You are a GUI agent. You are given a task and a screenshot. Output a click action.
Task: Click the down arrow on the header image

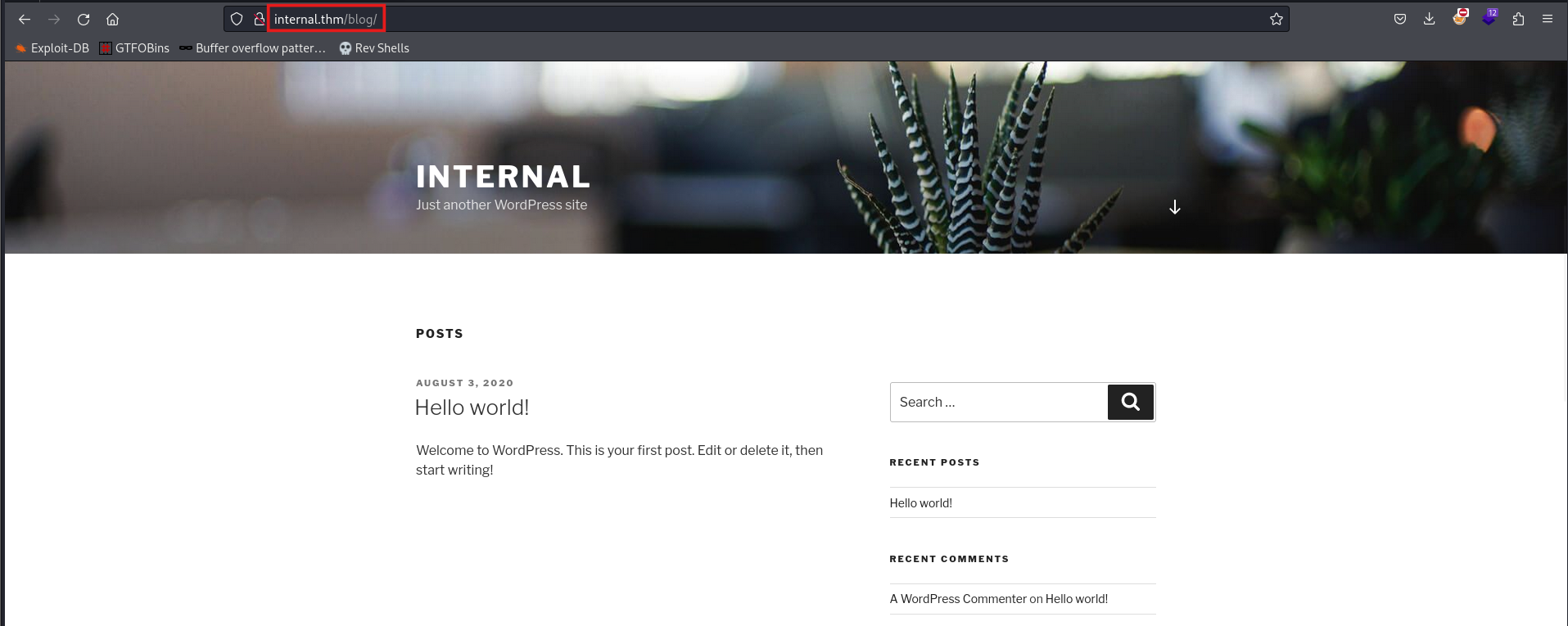click(1175, 207)
